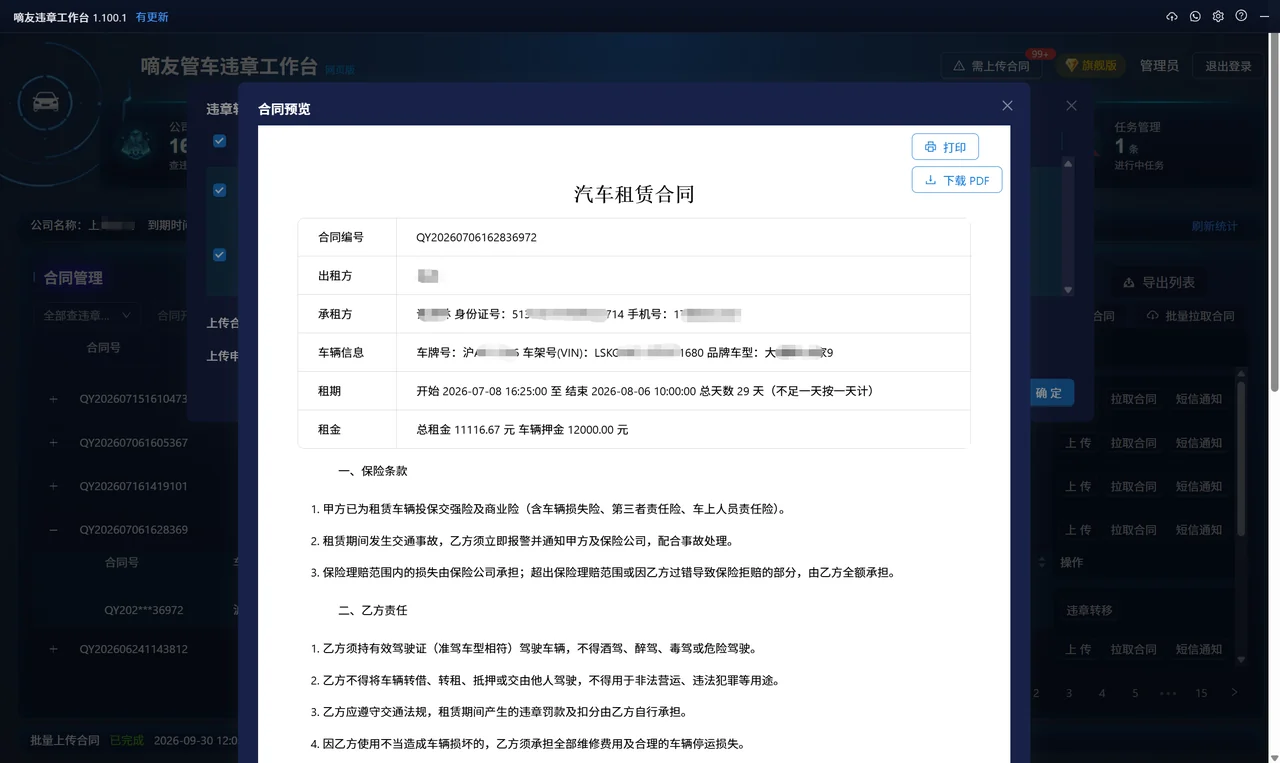Click the background dialog scrollbar down arrow

[x=1068, y=290]
